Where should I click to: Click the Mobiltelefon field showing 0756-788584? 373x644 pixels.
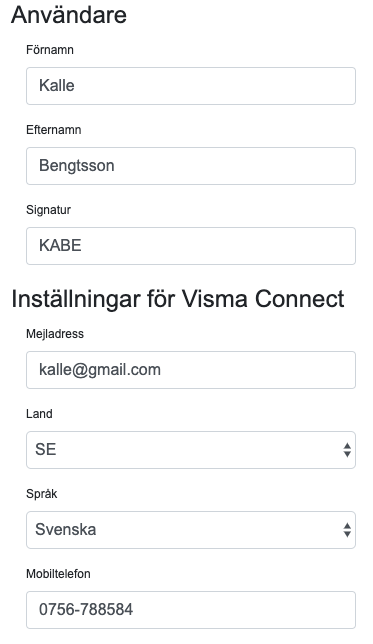191,610
